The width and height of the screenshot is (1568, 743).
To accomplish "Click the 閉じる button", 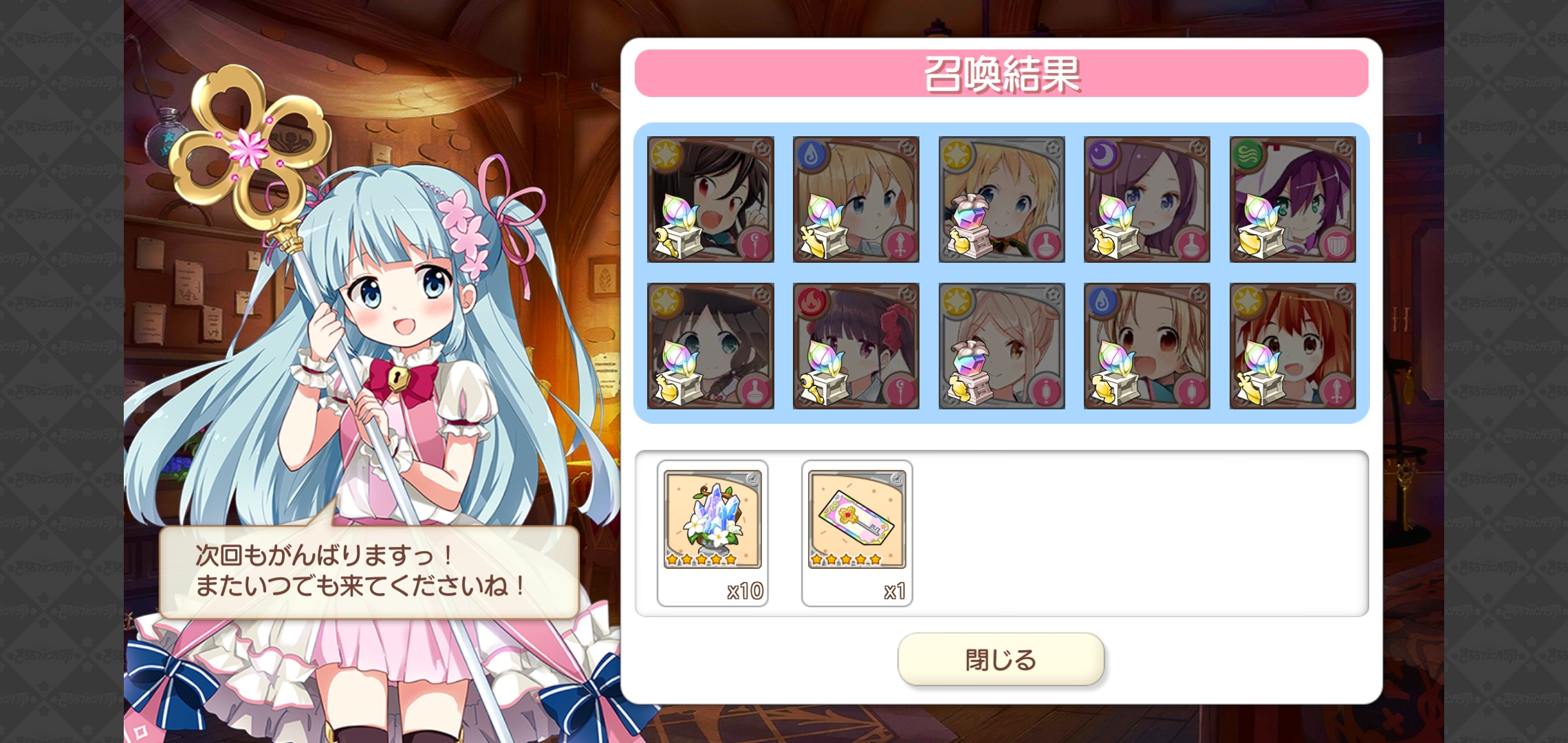I will click(x=1001, y=659).
